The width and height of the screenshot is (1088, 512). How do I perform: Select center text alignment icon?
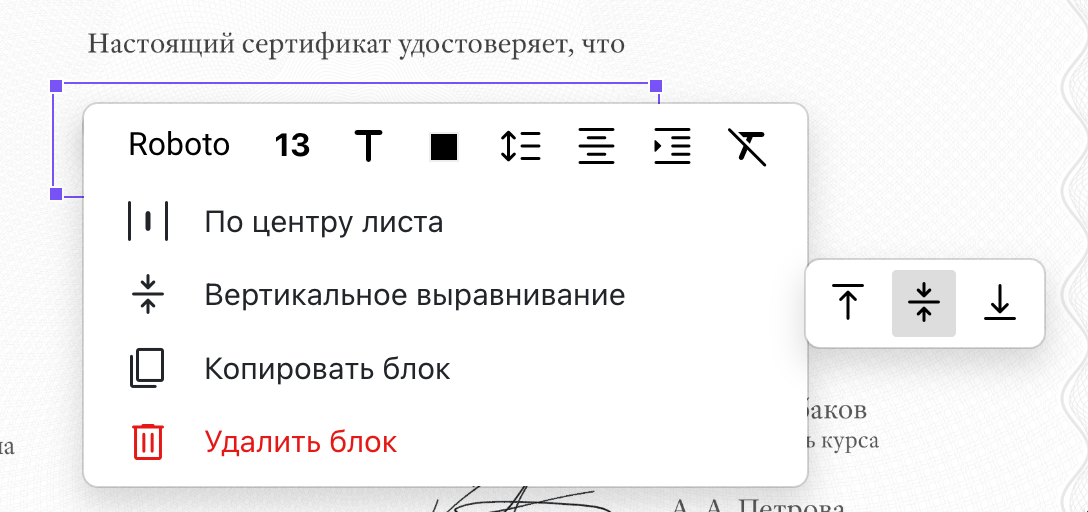click(x=597, y=146)
